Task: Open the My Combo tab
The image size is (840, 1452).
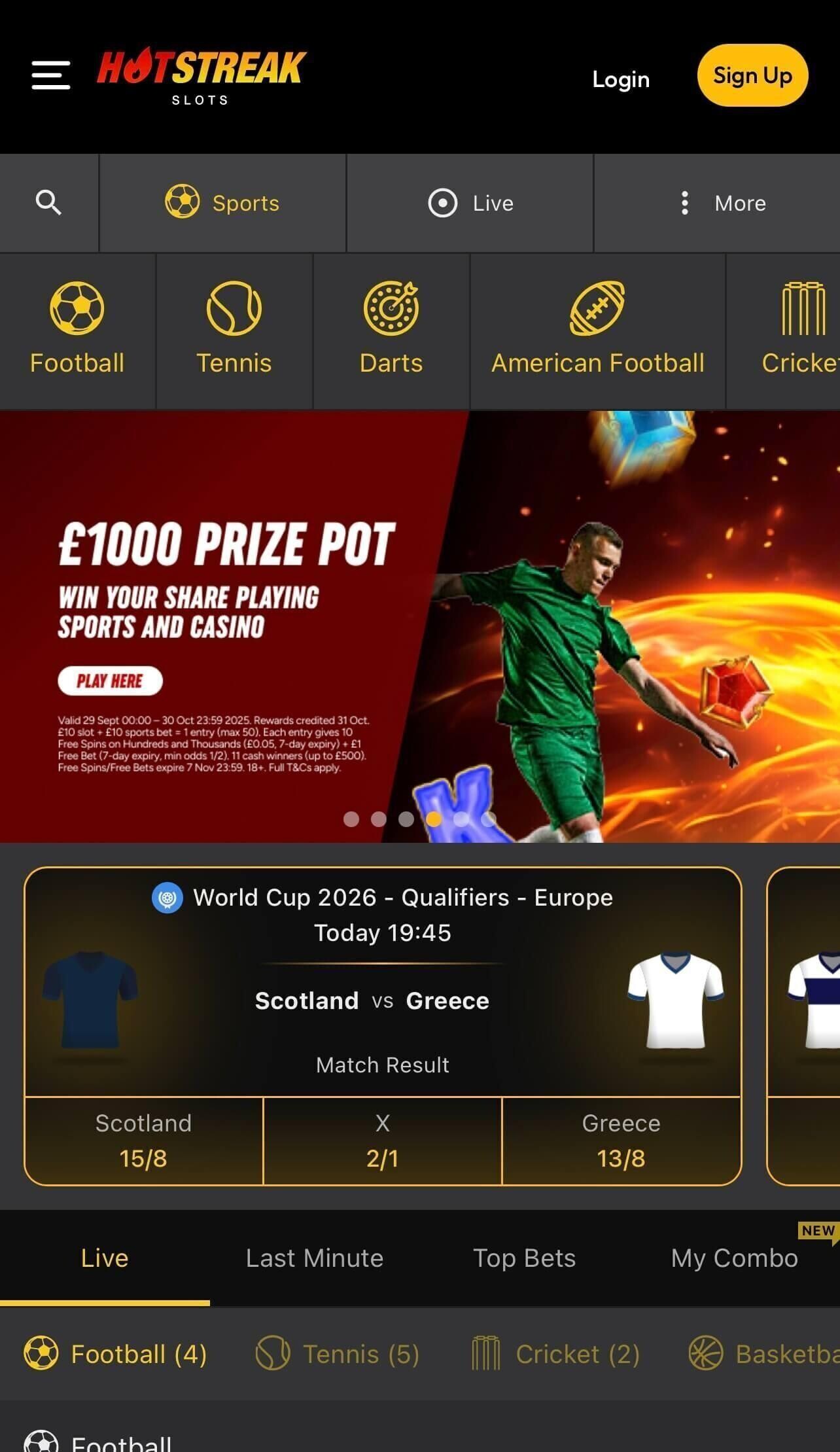Action: 735,1258
